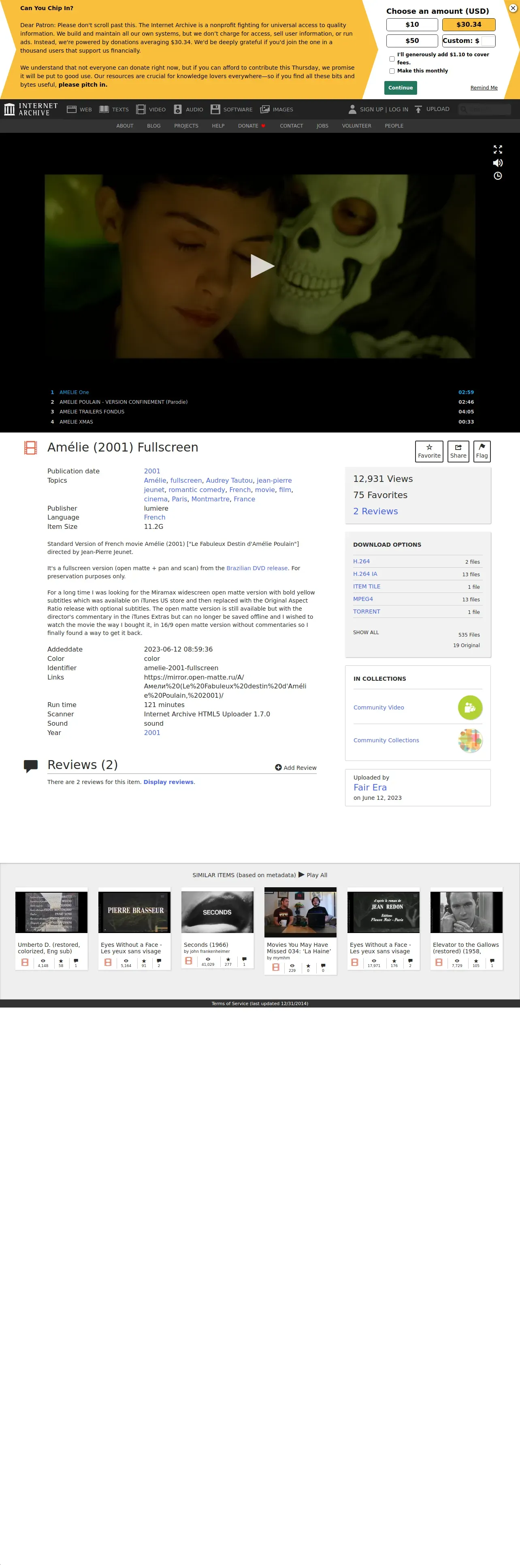Open Movies You May Have Missed thumbnail
The image size is (520, 1568).
300,912
